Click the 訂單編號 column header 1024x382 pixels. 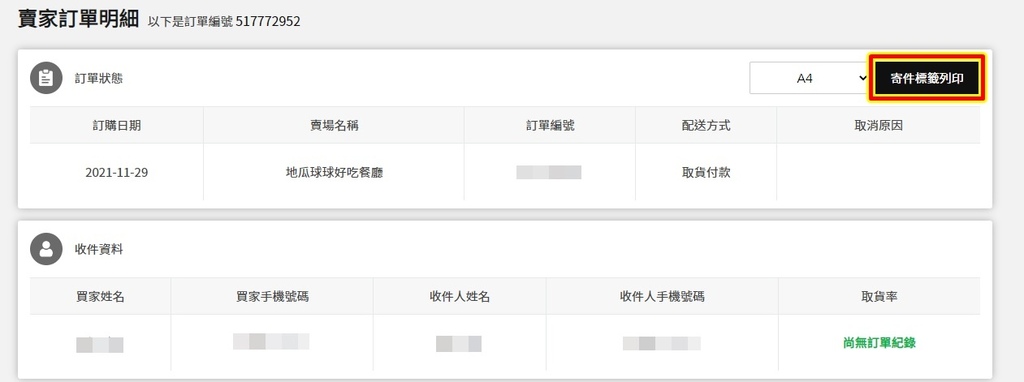(x=550, y=125)
